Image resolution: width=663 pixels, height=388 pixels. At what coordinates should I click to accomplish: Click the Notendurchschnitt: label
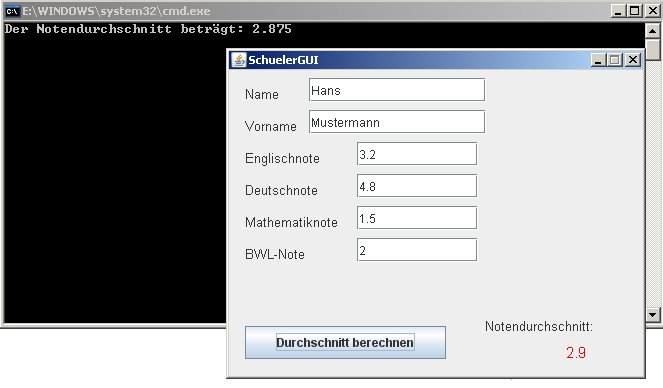[539, 326]
